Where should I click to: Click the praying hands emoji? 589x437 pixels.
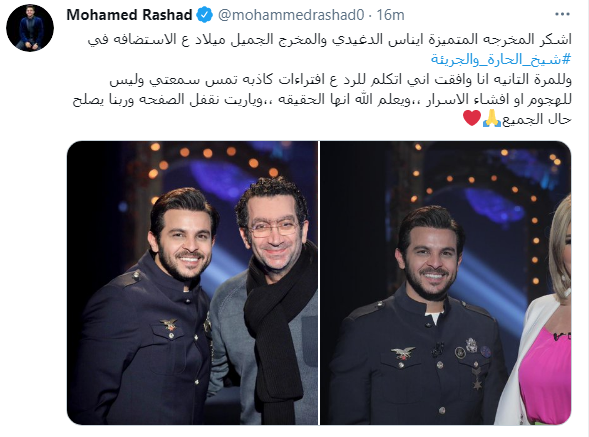[491, 119]
